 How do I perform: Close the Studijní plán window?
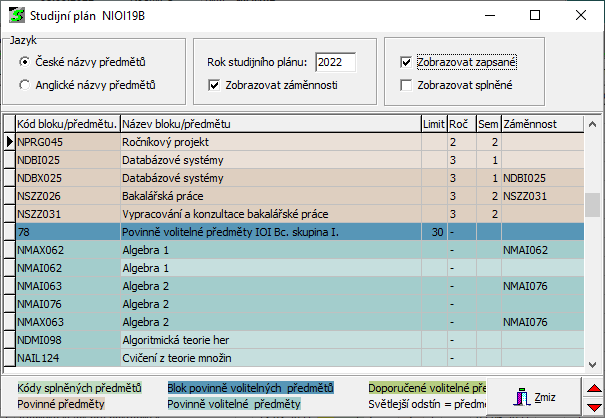[x=580, y=16]
